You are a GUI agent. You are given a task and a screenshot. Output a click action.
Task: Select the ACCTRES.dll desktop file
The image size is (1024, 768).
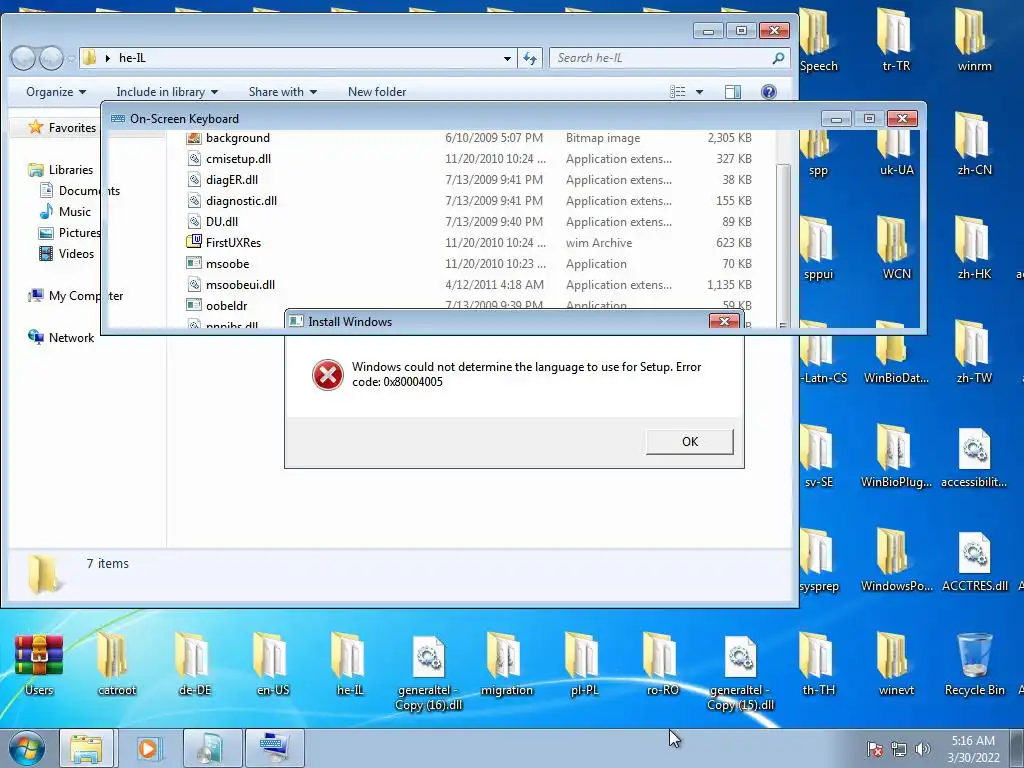pos(974,560)
